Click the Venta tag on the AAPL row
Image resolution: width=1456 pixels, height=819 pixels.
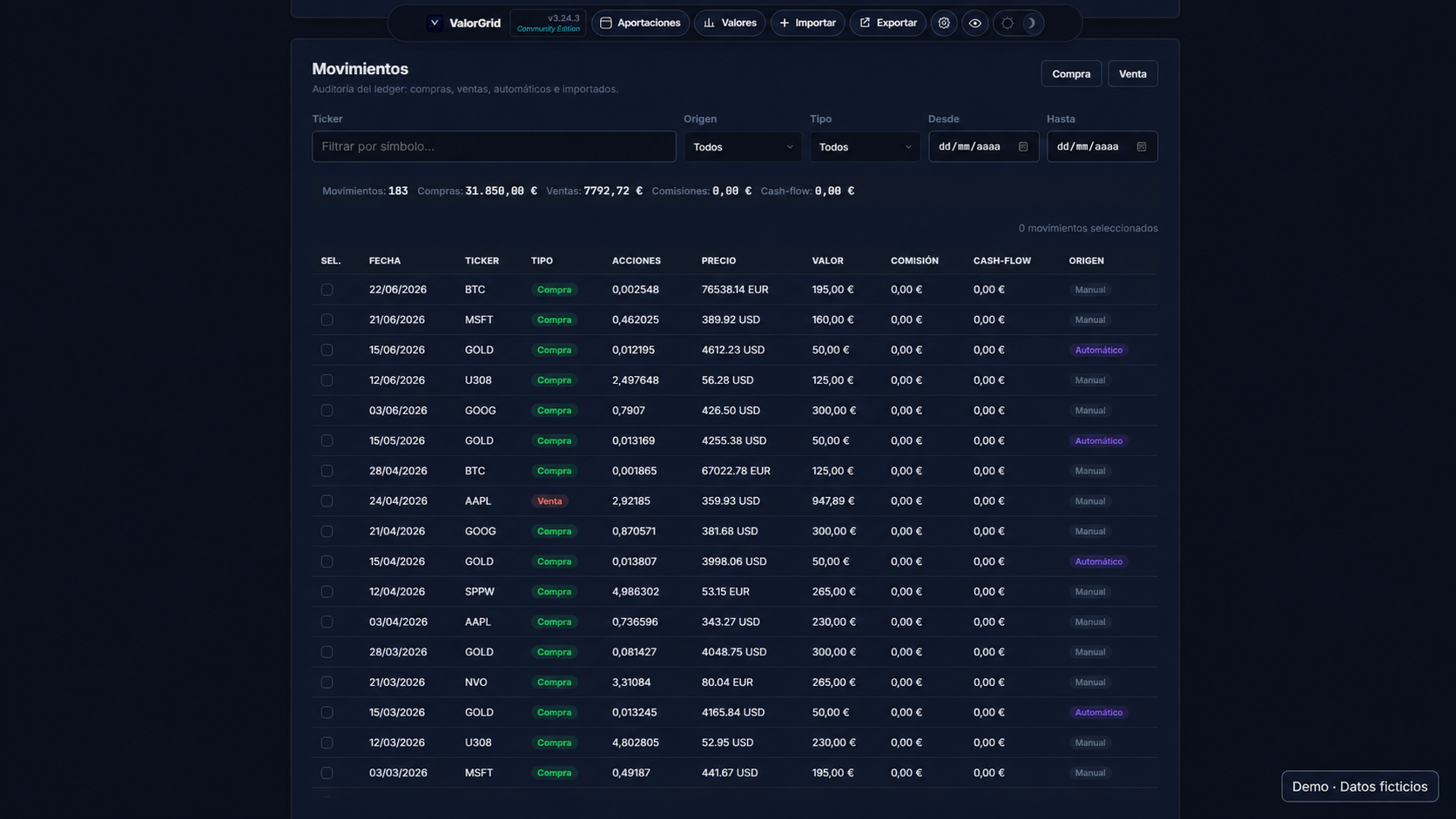tap(549, 500)
